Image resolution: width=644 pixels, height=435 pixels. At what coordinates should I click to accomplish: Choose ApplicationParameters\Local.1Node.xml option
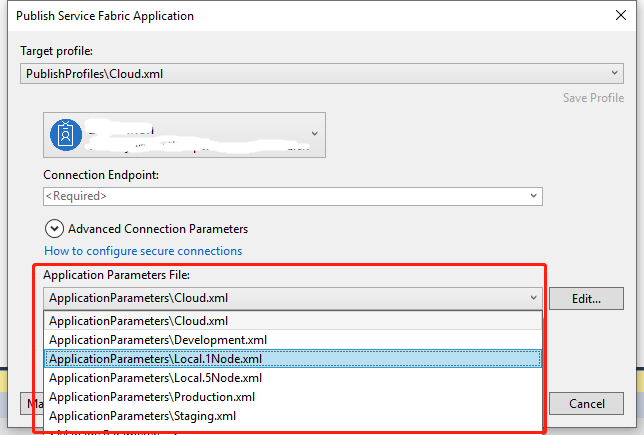[292, 359]
